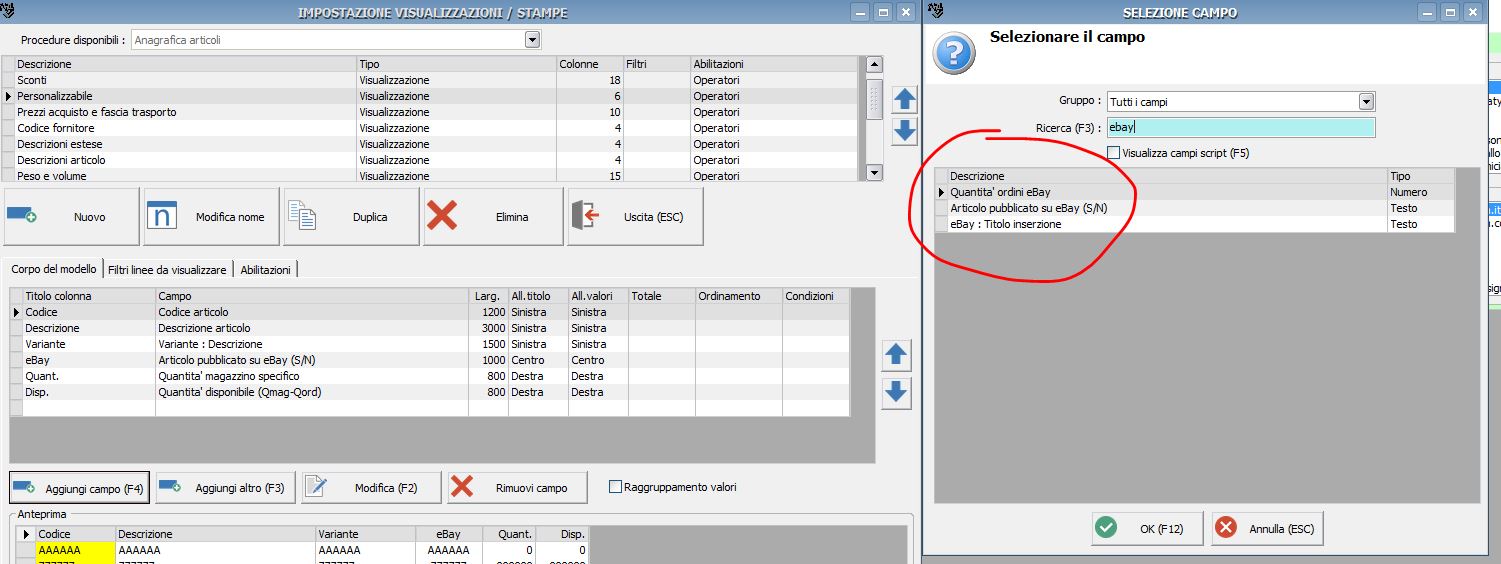Minimize the Selezione campo window

tap(1429, 12)
